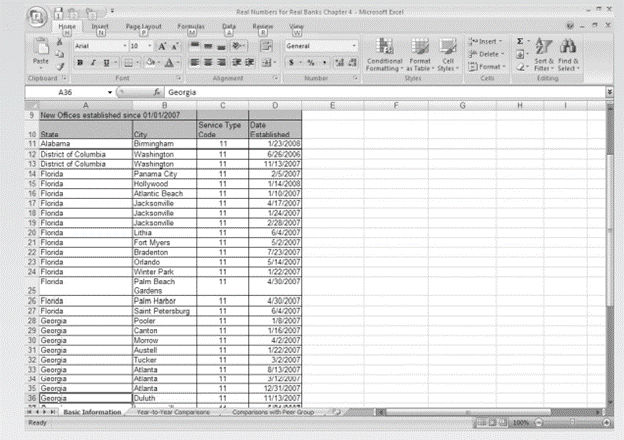The image size is (624, 440).
Task: Open Cell Styles gallery
Action: click(x=448, y=55)
